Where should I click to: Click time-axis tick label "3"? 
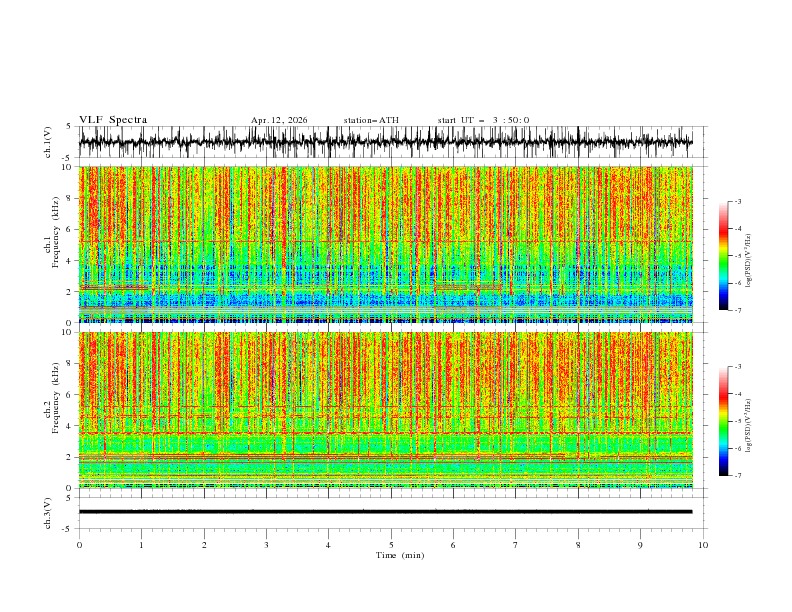pyautogui.click(x=266, y=545)
